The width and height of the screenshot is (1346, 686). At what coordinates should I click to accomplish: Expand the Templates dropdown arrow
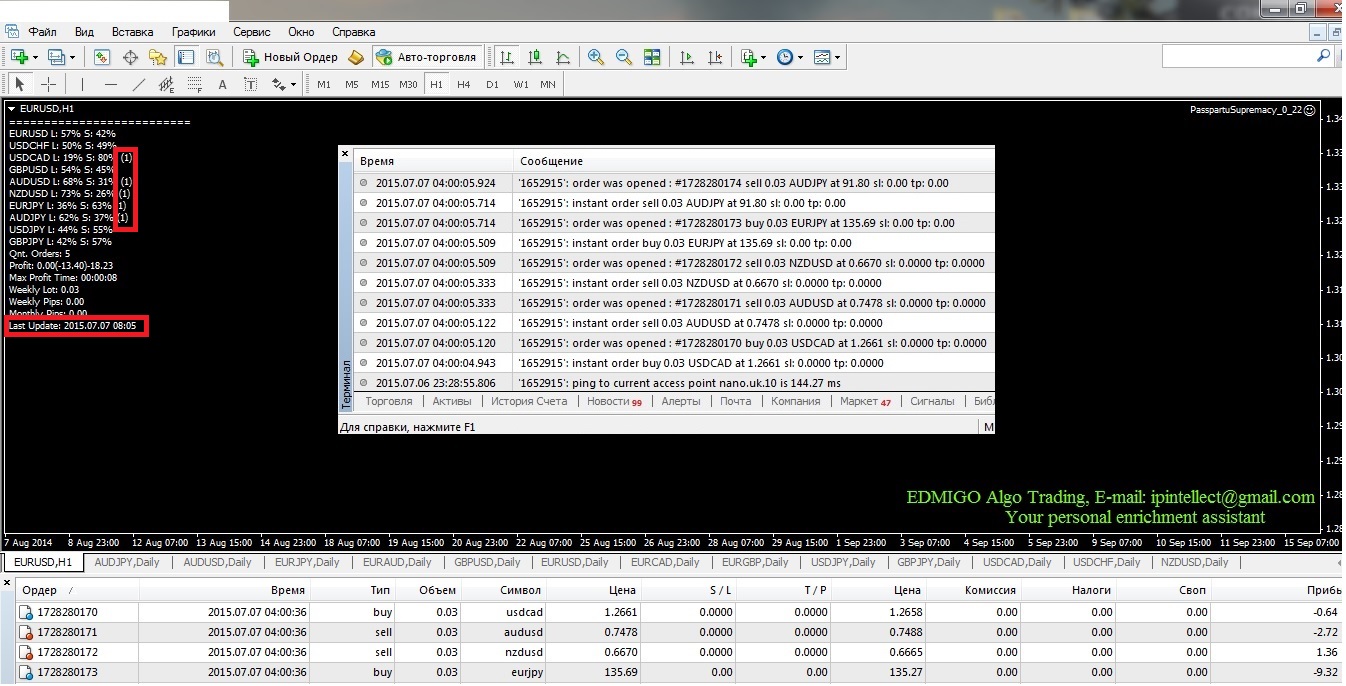[837, 57]
